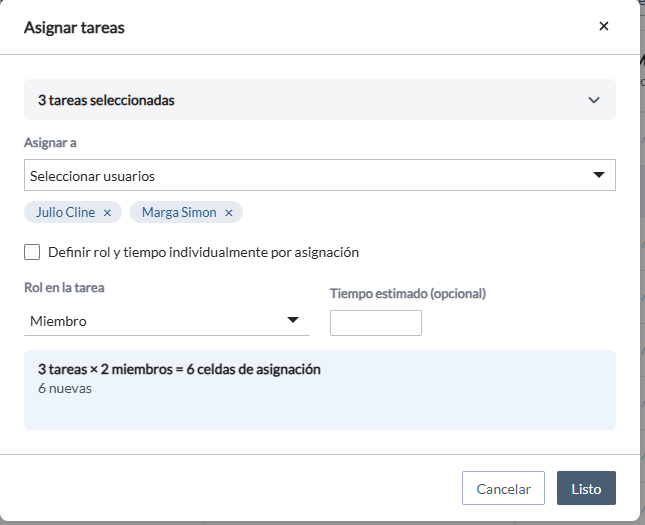This screenshot has height=525, width=645.
Task: Click the Asignar tareas dialog title
Action: (74, 28)
